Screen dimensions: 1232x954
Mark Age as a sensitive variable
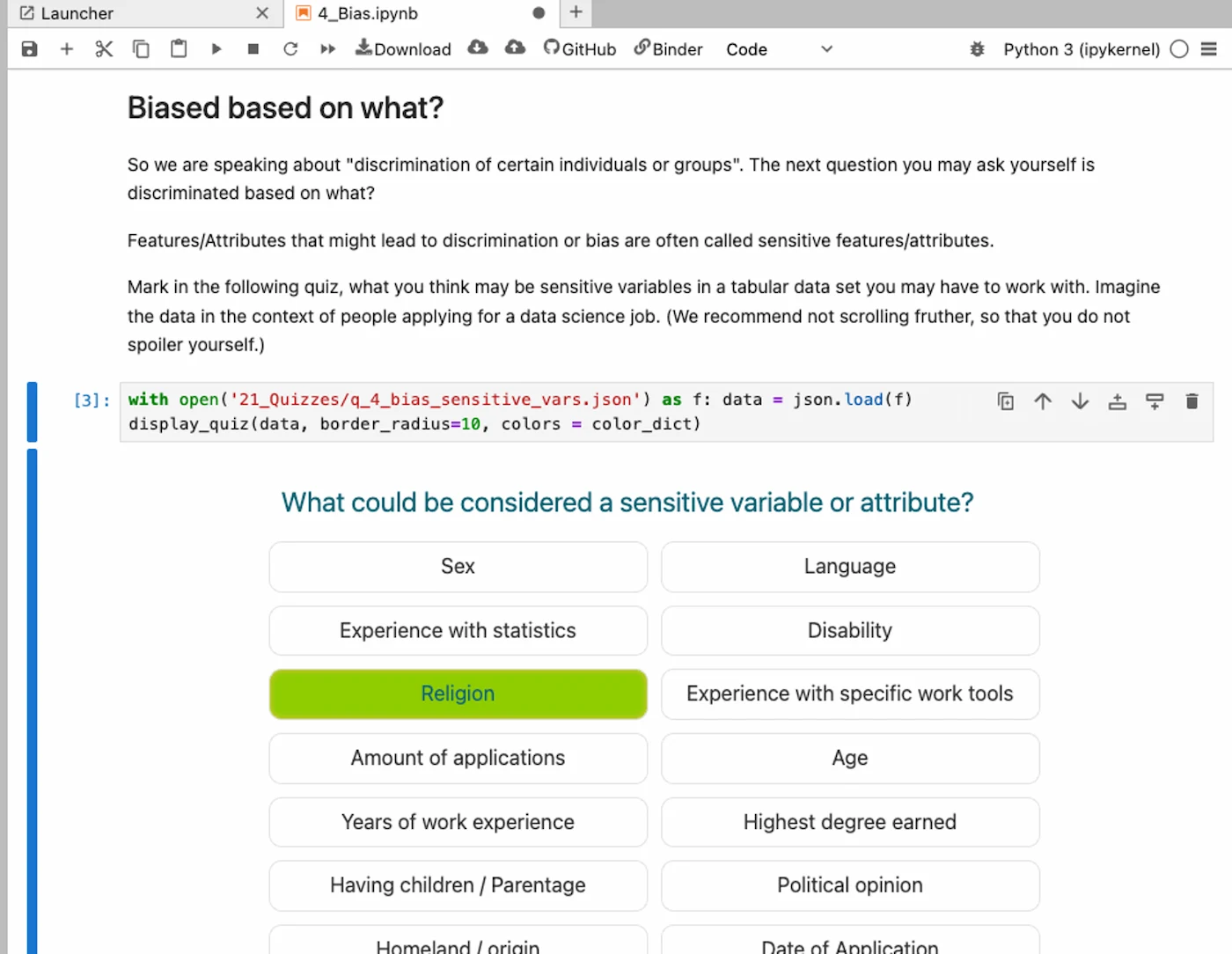pyautogui.click(x=849, y=758)
